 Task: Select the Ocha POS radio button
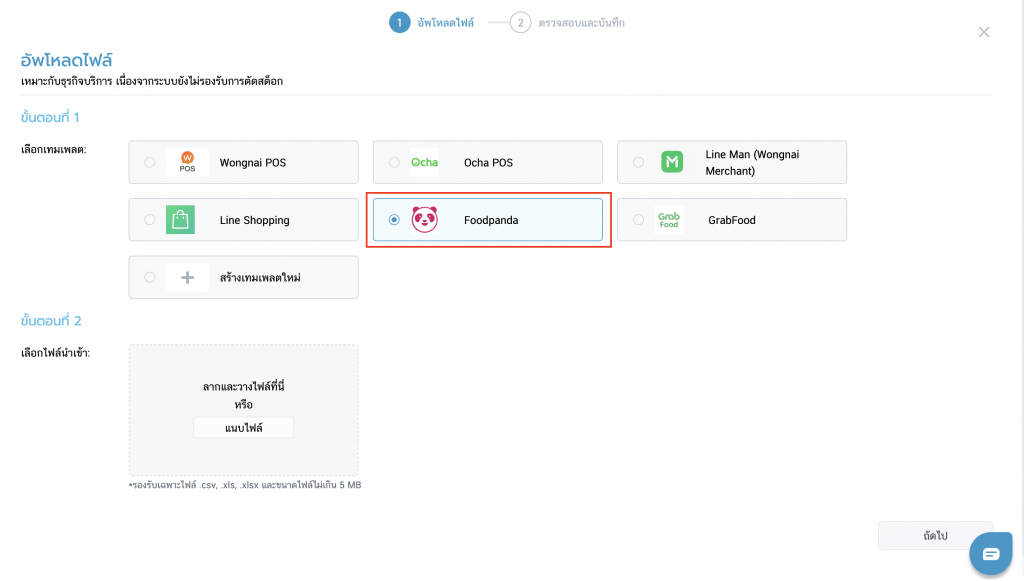point(394,162)
